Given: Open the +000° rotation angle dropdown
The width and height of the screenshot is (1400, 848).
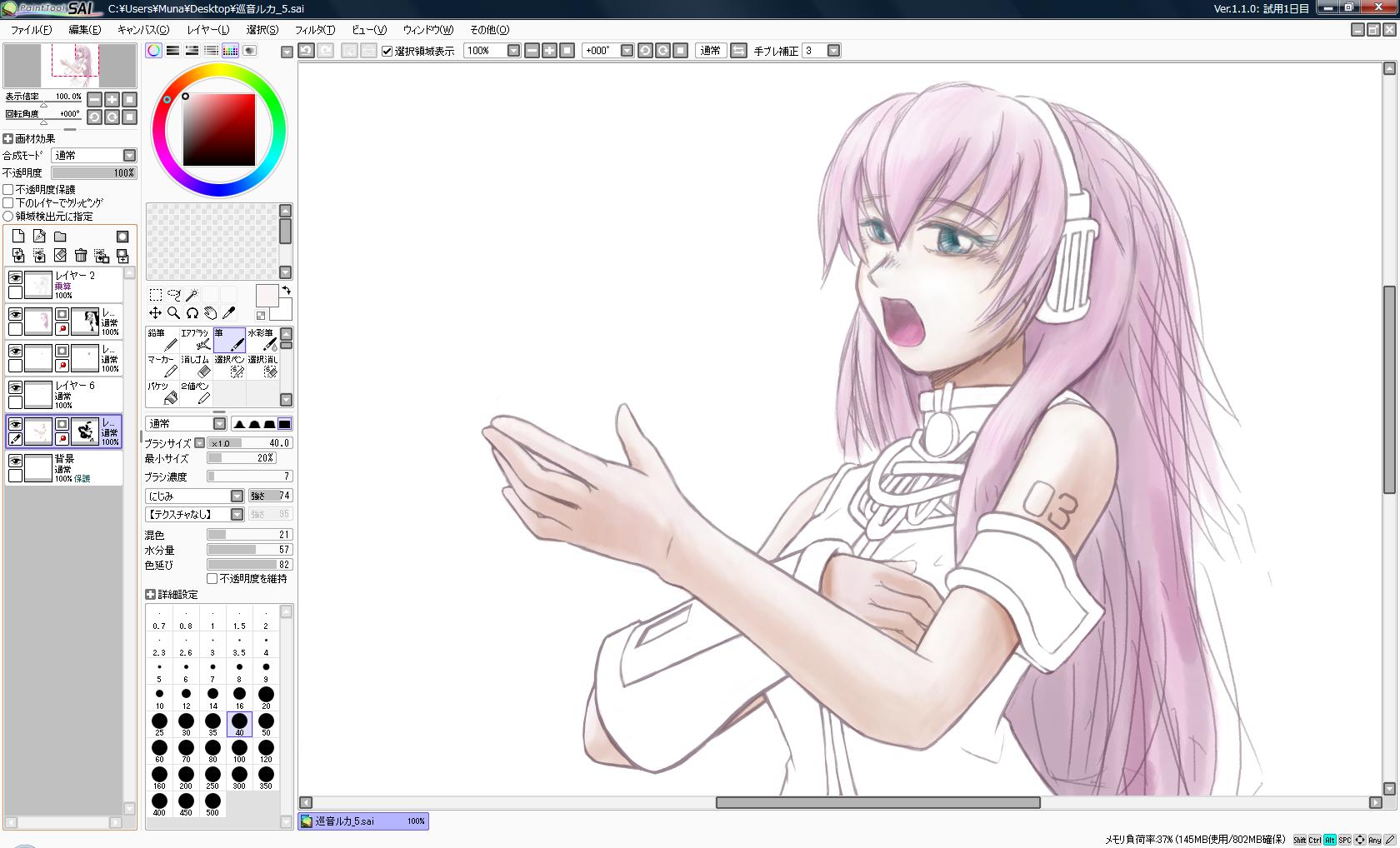Looking at the screenshot, I should [x=627, y=51].
